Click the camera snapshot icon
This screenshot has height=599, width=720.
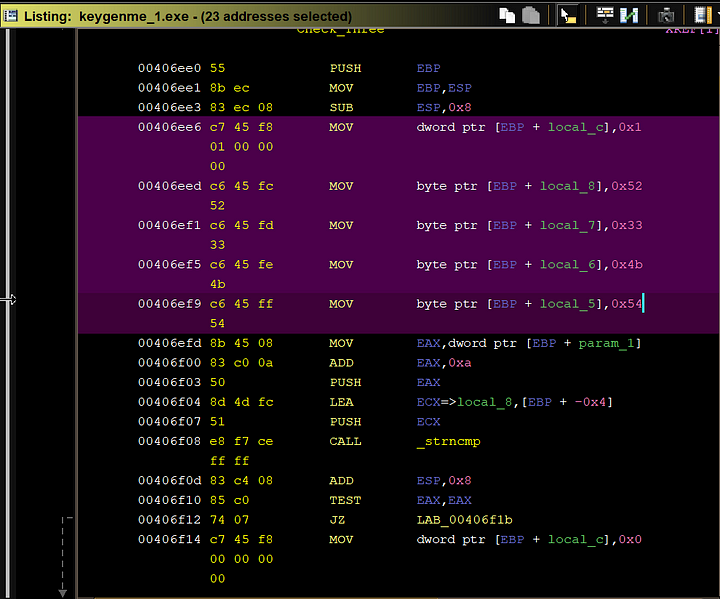pyautogui.click(x=666, y=16)
